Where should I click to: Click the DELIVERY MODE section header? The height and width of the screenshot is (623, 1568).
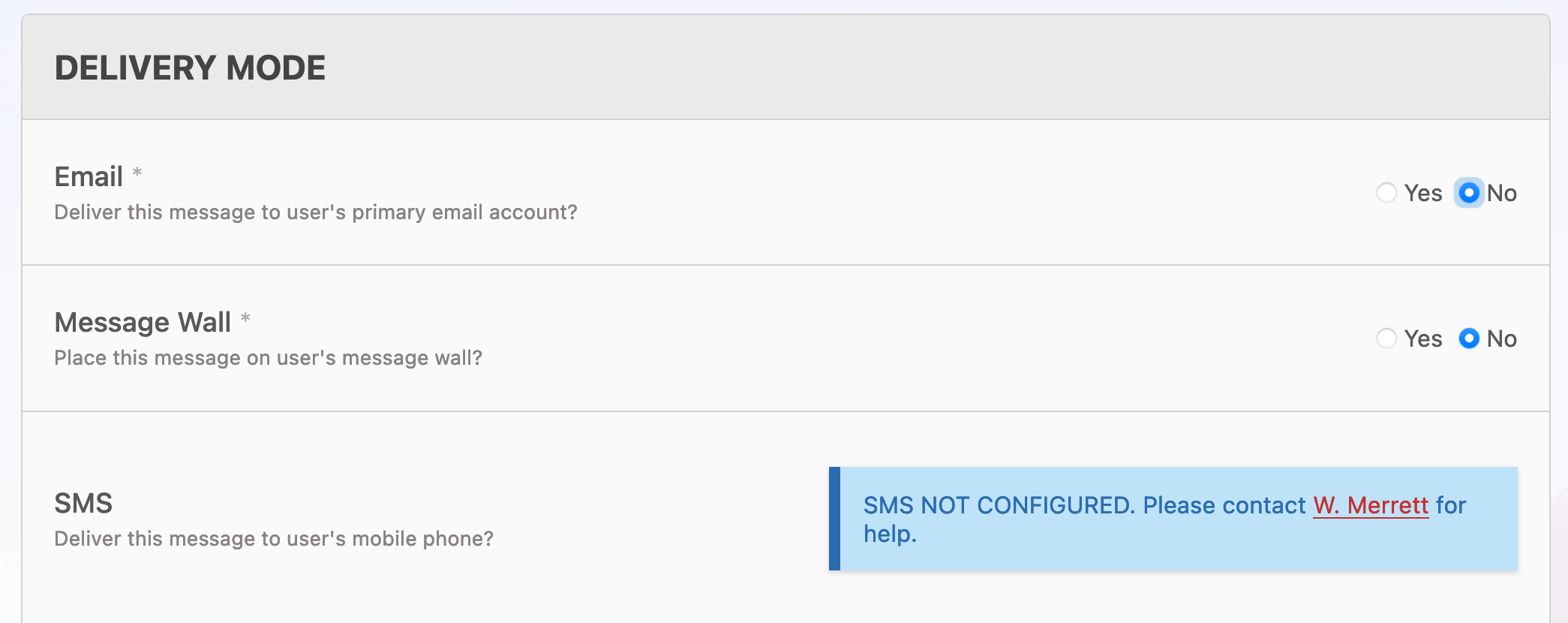190,68
